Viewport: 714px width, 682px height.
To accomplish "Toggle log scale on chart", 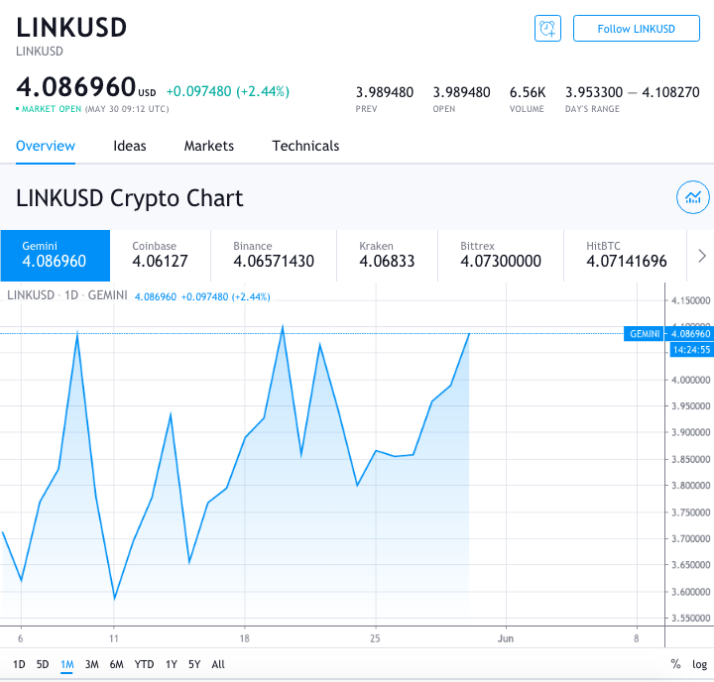I will tap(699, 664).
